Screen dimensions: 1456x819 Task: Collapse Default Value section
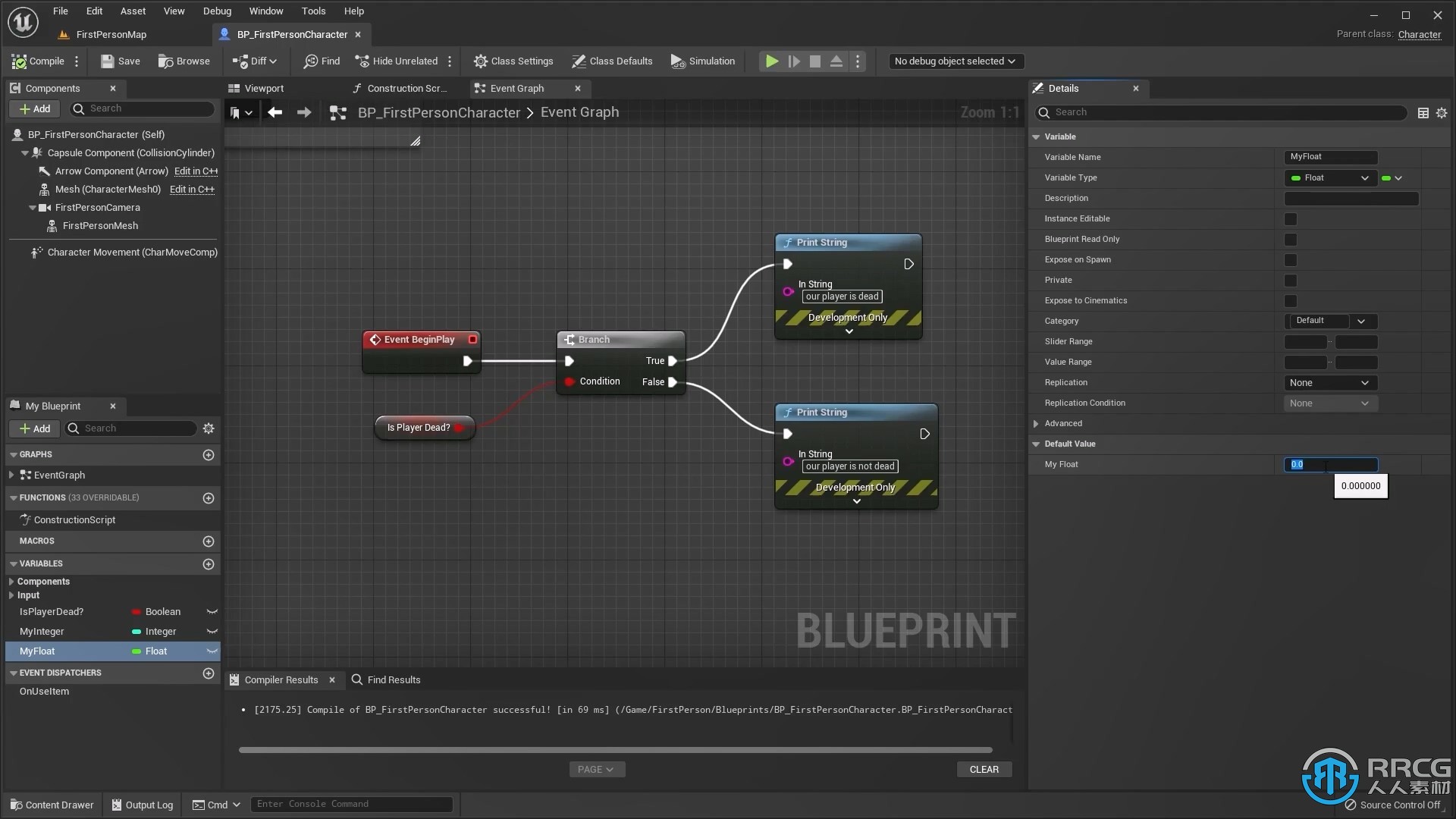pos(1036,444)
